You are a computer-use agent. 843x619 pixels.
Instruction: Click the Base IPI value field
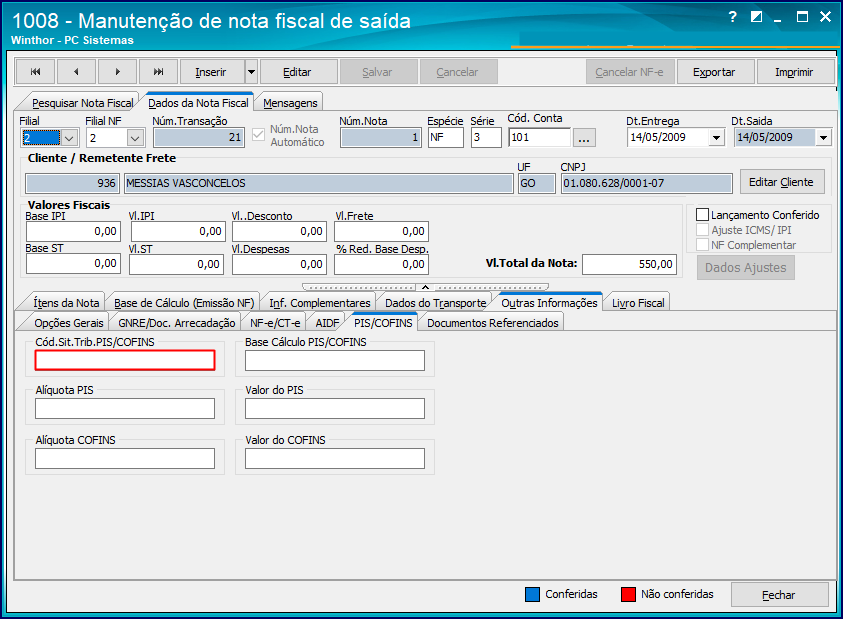pyautogui.click(x=73, y=231)
